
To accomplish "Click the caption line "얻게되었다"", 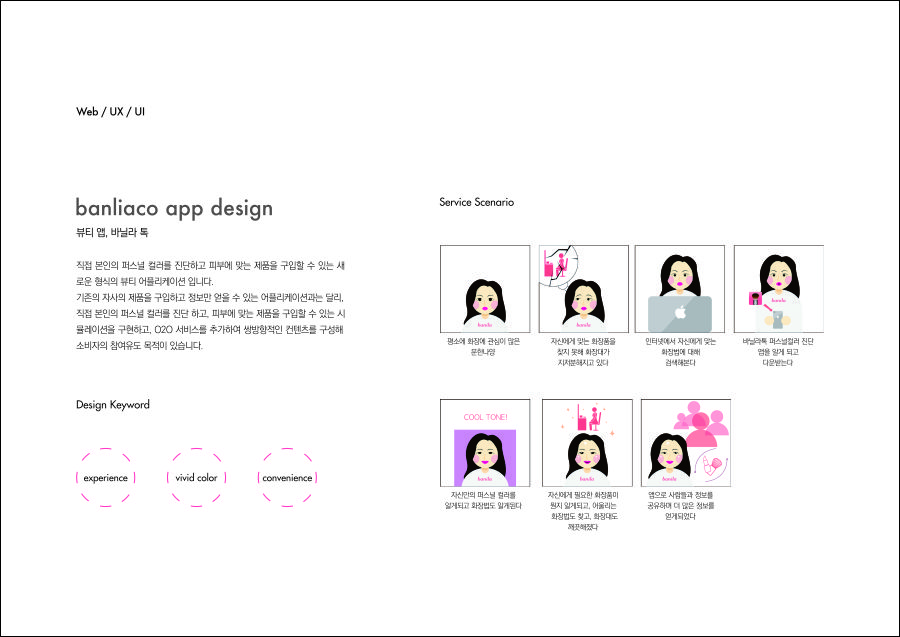I will pos(680,517).
